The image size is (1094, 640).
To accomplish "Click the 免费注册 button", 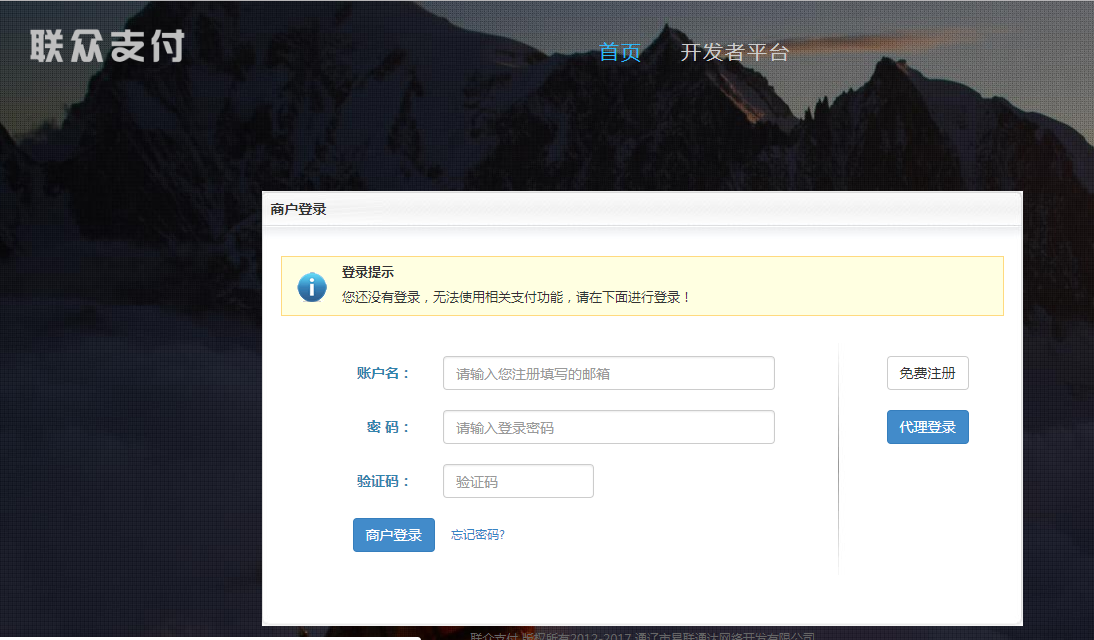I will [x=927, y=373].
